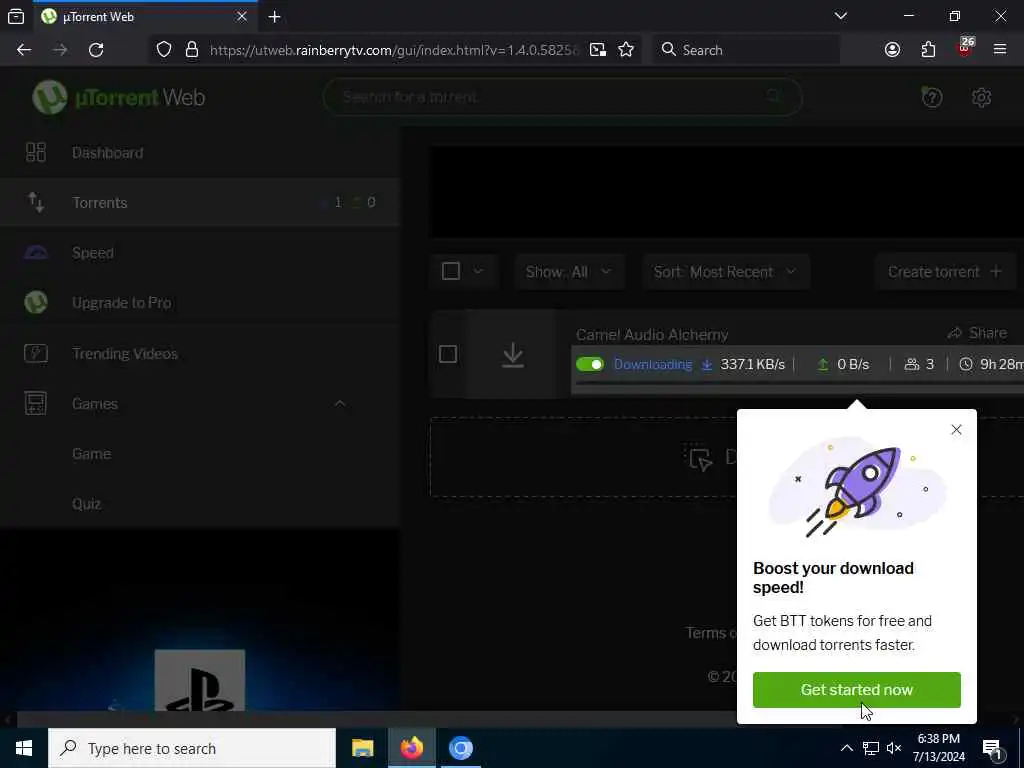
Task: Click the Downloading status link
Action: click(652, 364)
